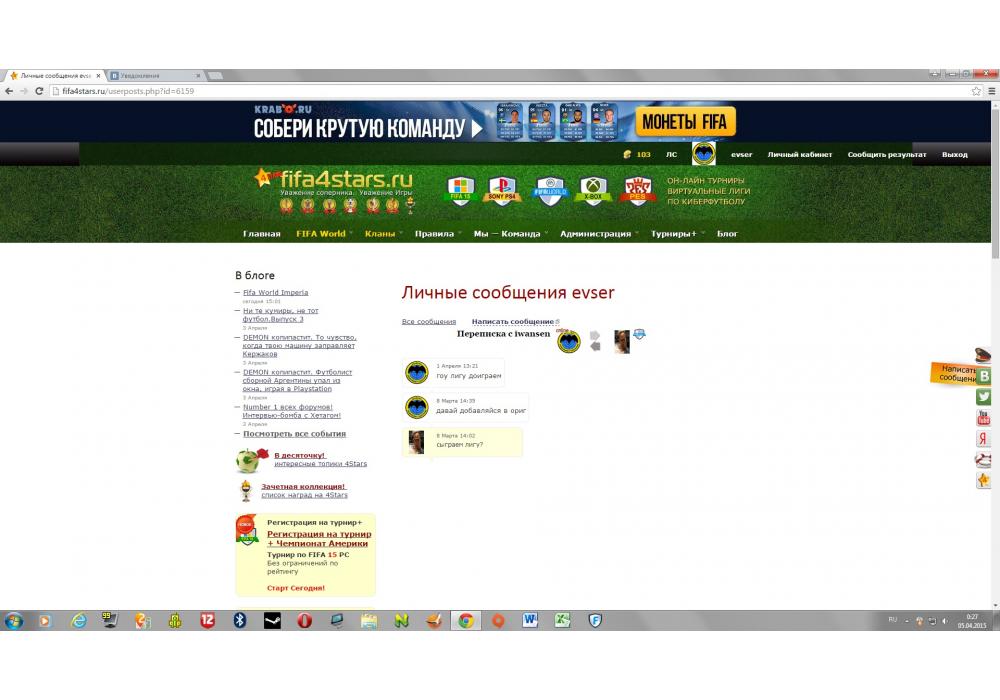Open the YouTube side icon
The image size is (1000, 700).
click(x=983, y=418)
